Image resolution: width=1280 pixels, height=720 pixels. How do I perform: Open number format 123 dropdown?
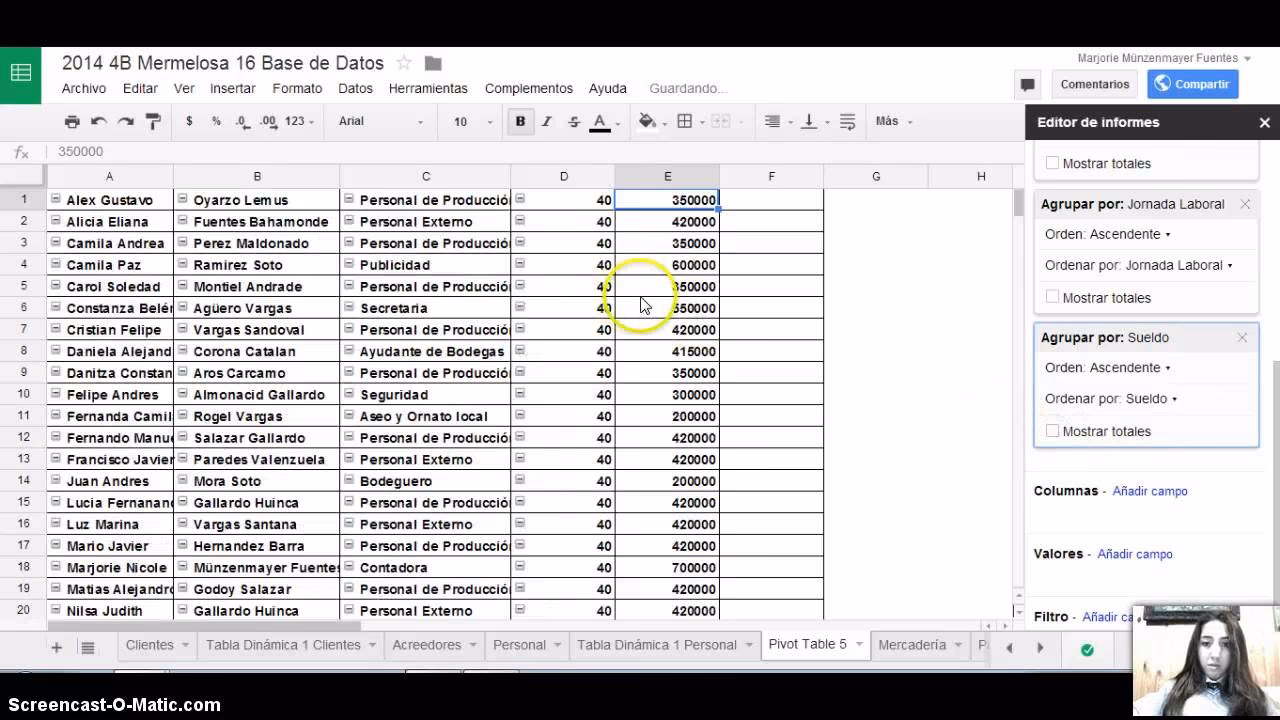[x=299, y=121]
